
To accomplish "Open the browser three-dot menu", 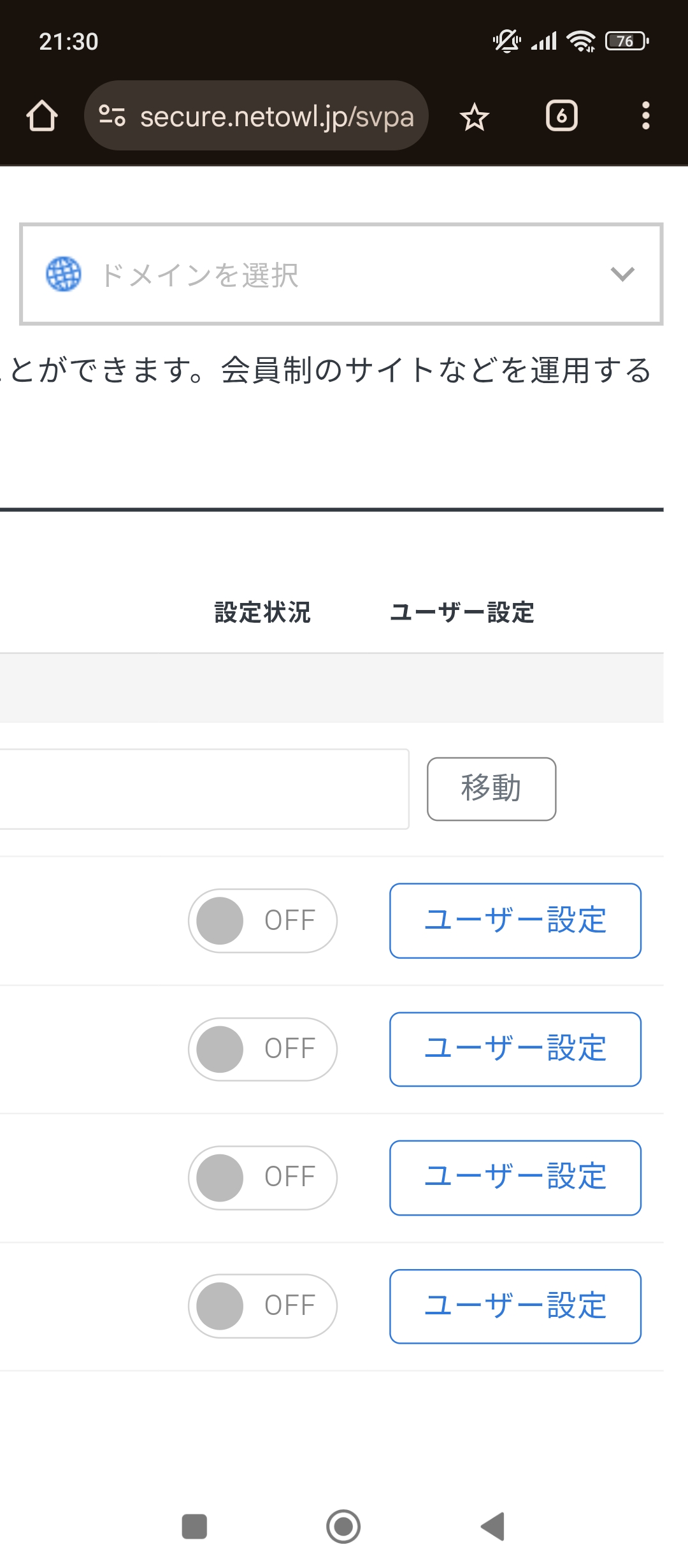I will click(646, 116).
